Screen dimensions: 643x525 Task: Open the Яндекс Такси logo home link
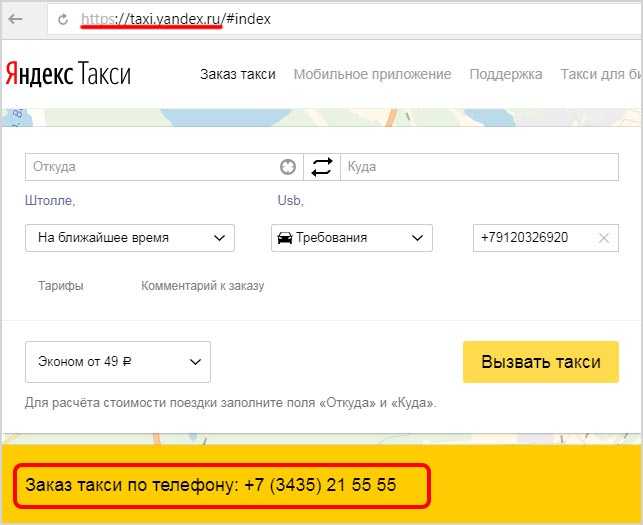[68, 73]
